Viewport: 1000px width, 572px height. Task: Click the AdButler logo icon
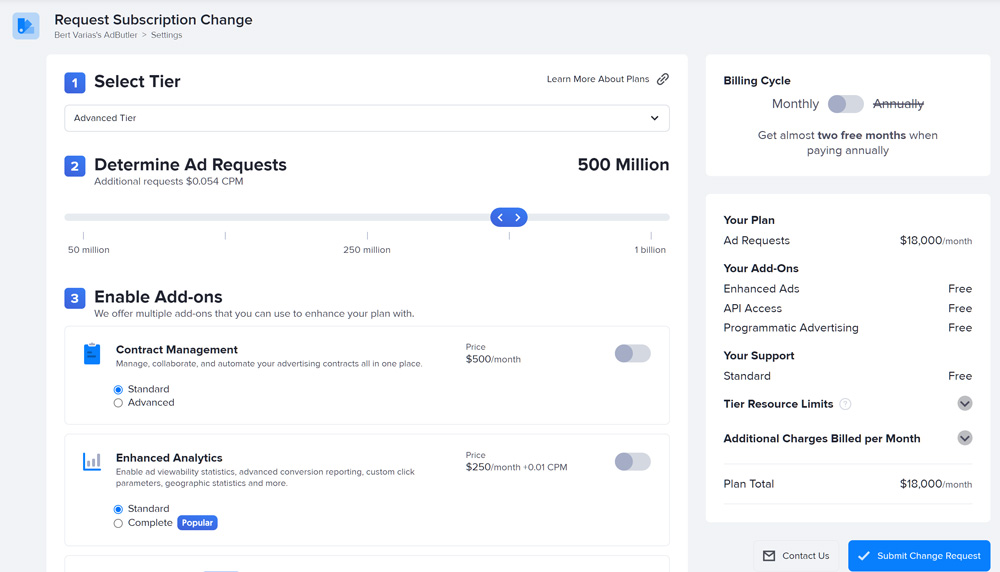[26, 26]
